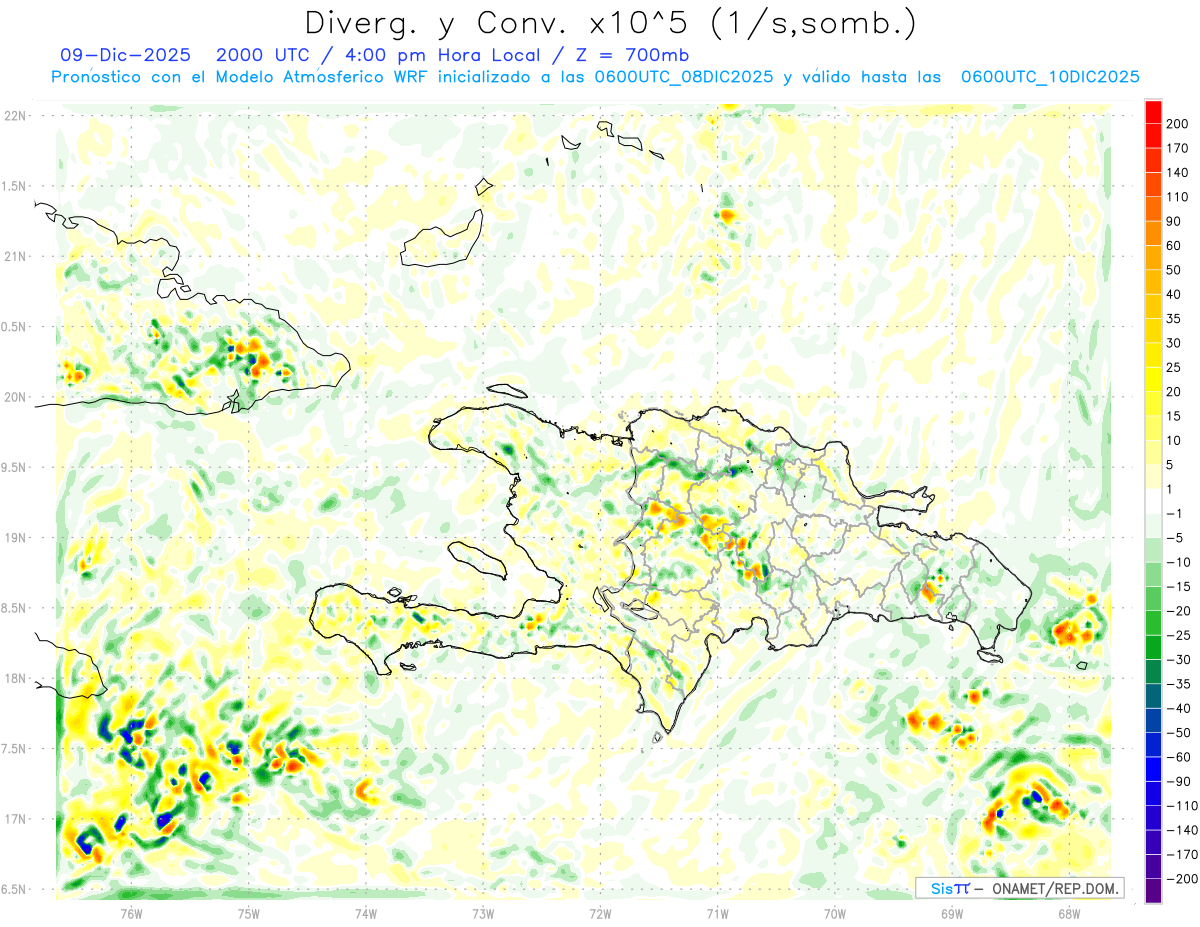This screenshot has height=927, width=1200.
Task: Click the positive '10' color scale label
Action: [1175, 441]
